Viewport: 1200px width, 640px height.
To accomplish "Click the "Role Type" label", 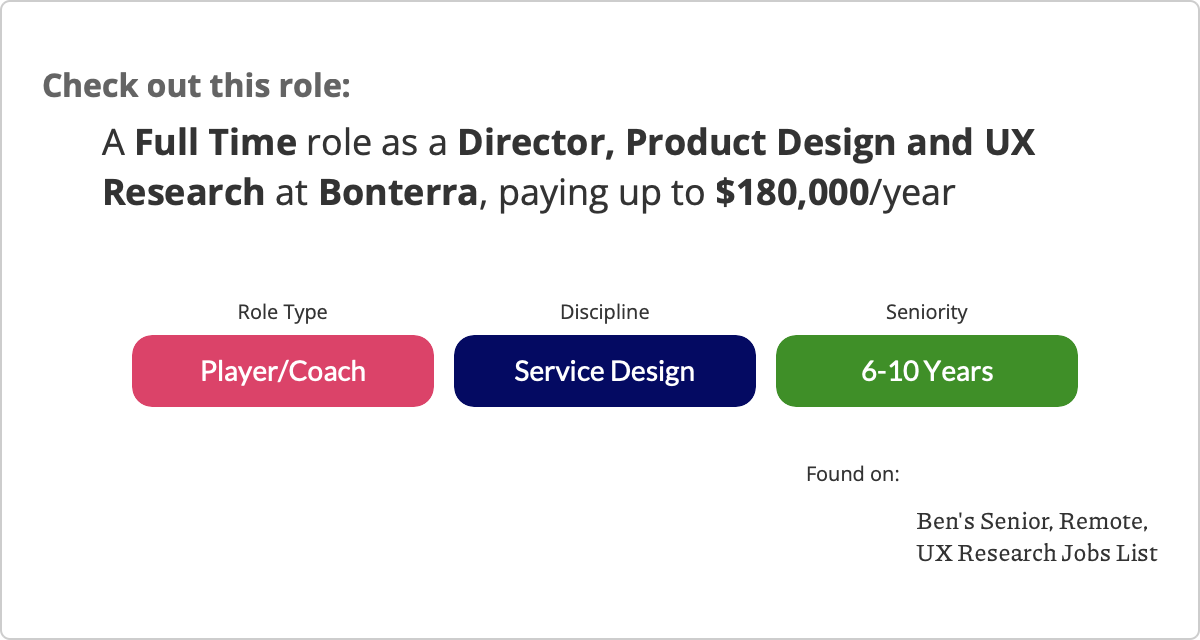I will [x=282, y=312].
